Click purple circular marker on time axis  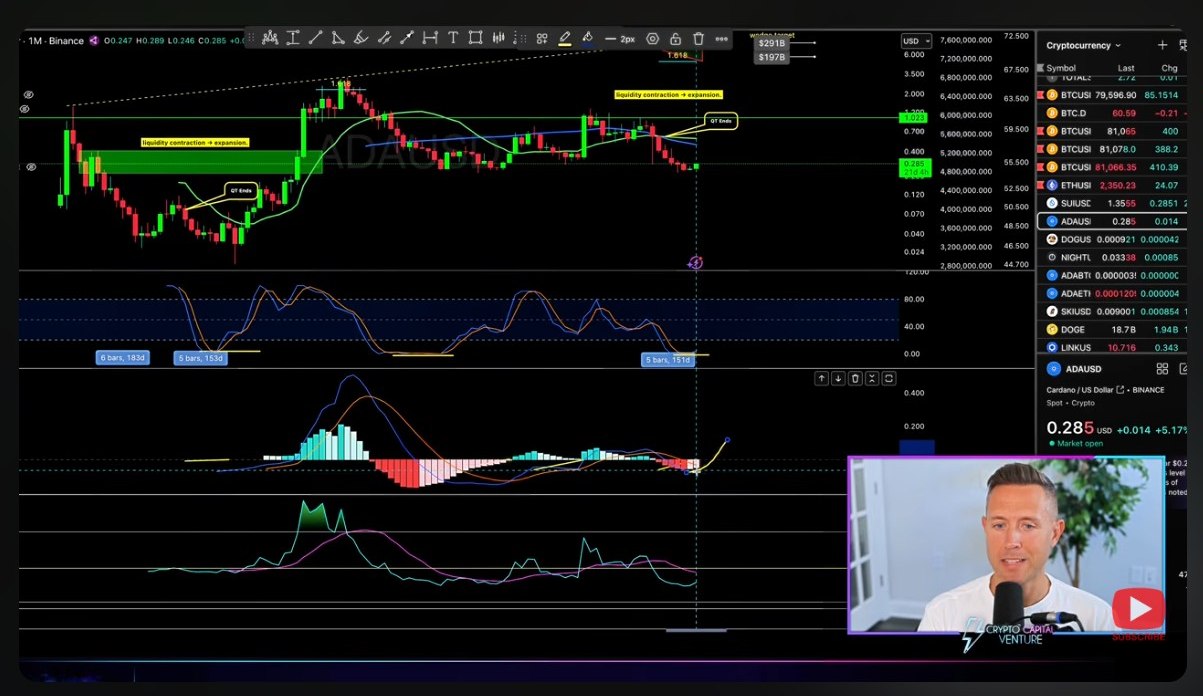[696, 262]
